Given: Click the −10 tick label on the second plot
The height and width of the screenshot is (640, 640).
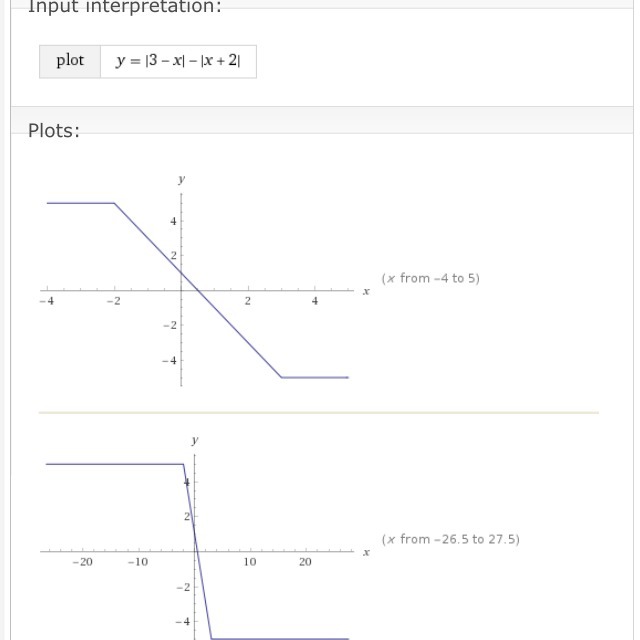Looking at the screenshot, I should coord(138,562).
